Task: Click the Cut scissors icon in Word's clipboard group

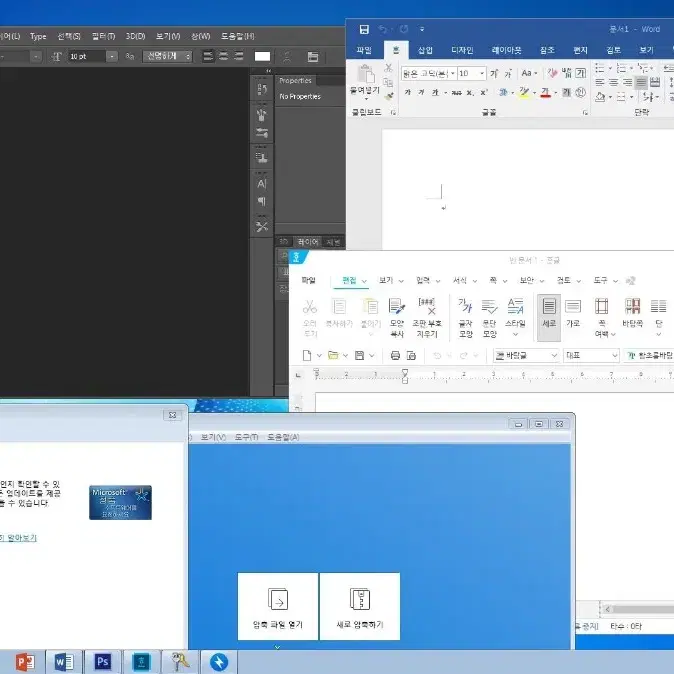Action: tap(388, 67)
